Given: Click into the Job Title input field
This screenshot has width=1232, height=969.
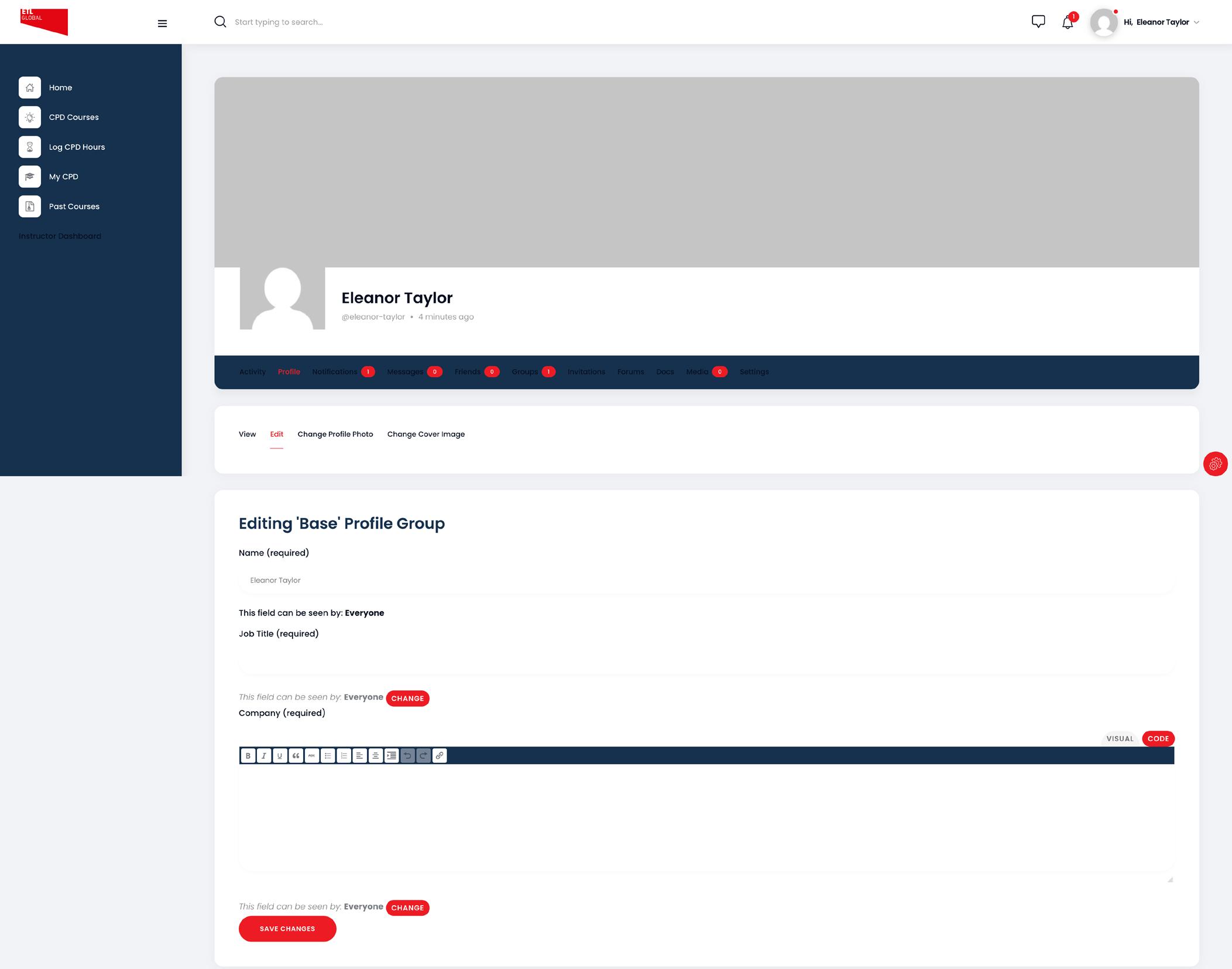Looking at the screenshot, I should (x=705, y=661).
